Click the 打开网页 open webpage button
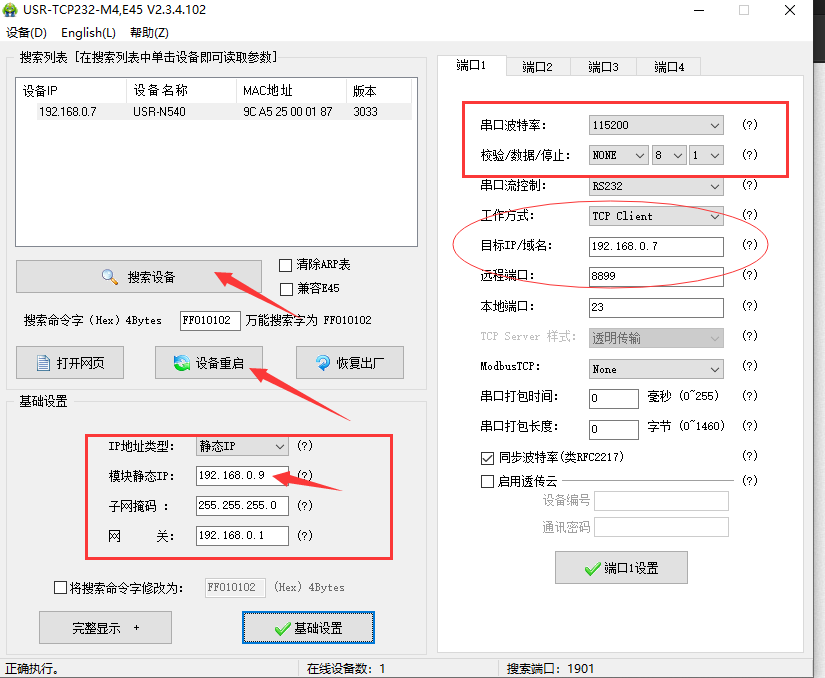 (x=69, y=363)
